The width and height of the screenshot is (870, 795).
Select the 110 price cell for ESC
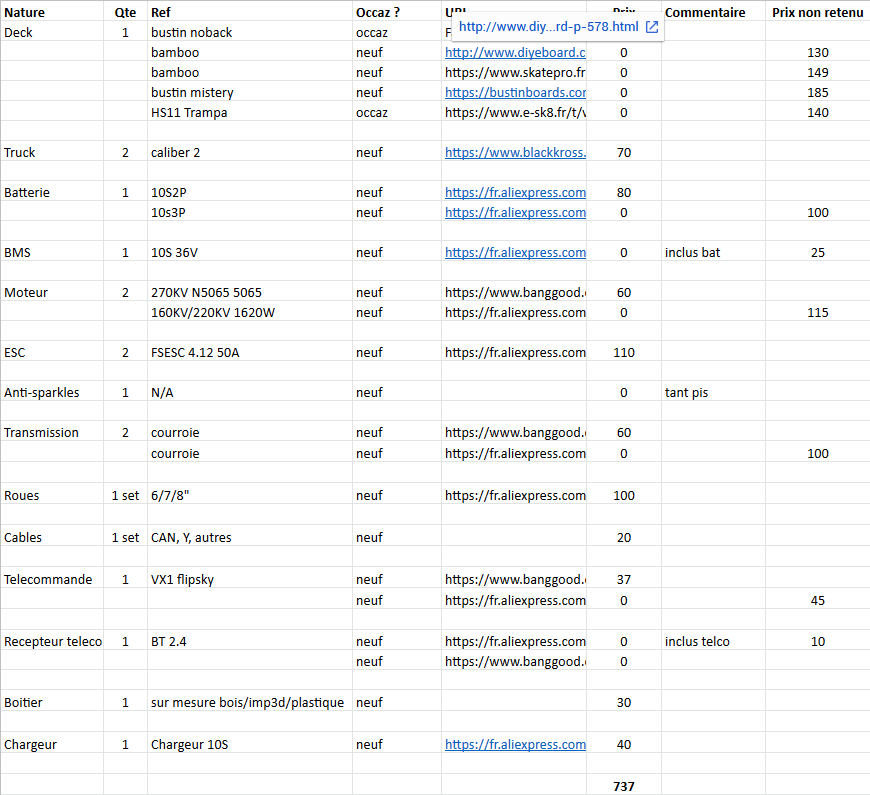(624, 352)
